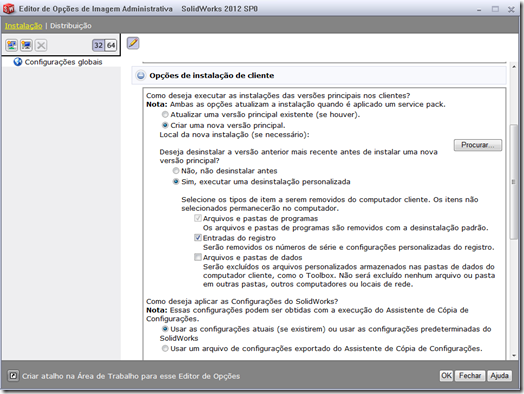Click the add computer group icon

click(12, 45)
